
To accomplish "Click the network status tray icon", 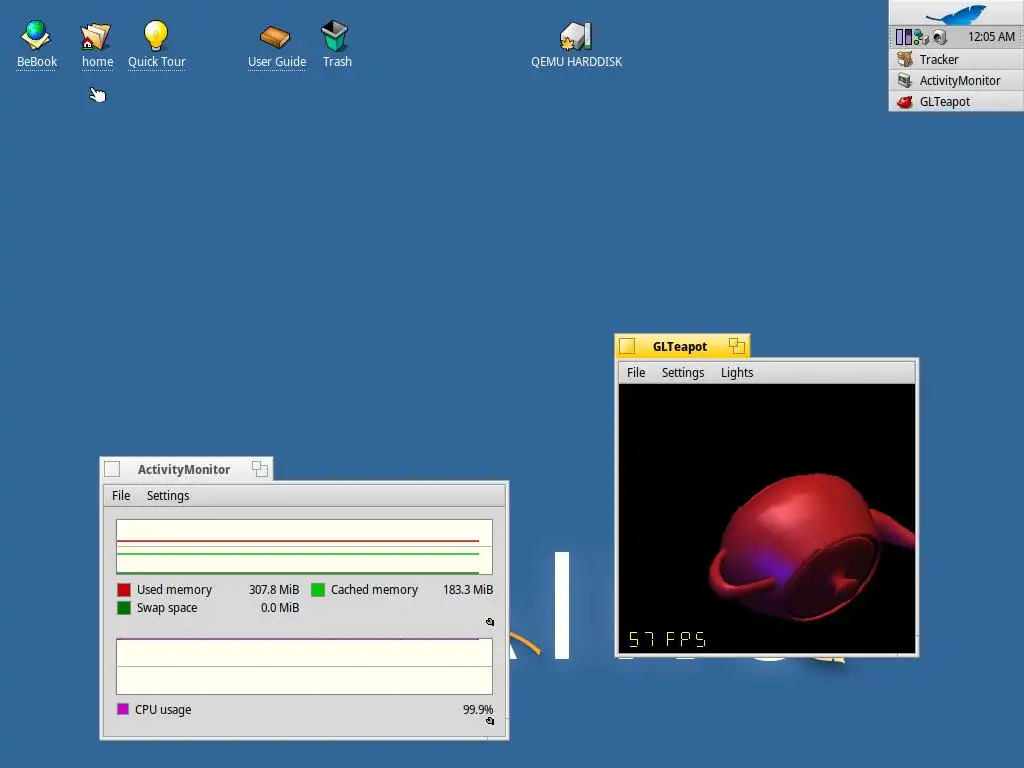I will [x=921, y=37].
